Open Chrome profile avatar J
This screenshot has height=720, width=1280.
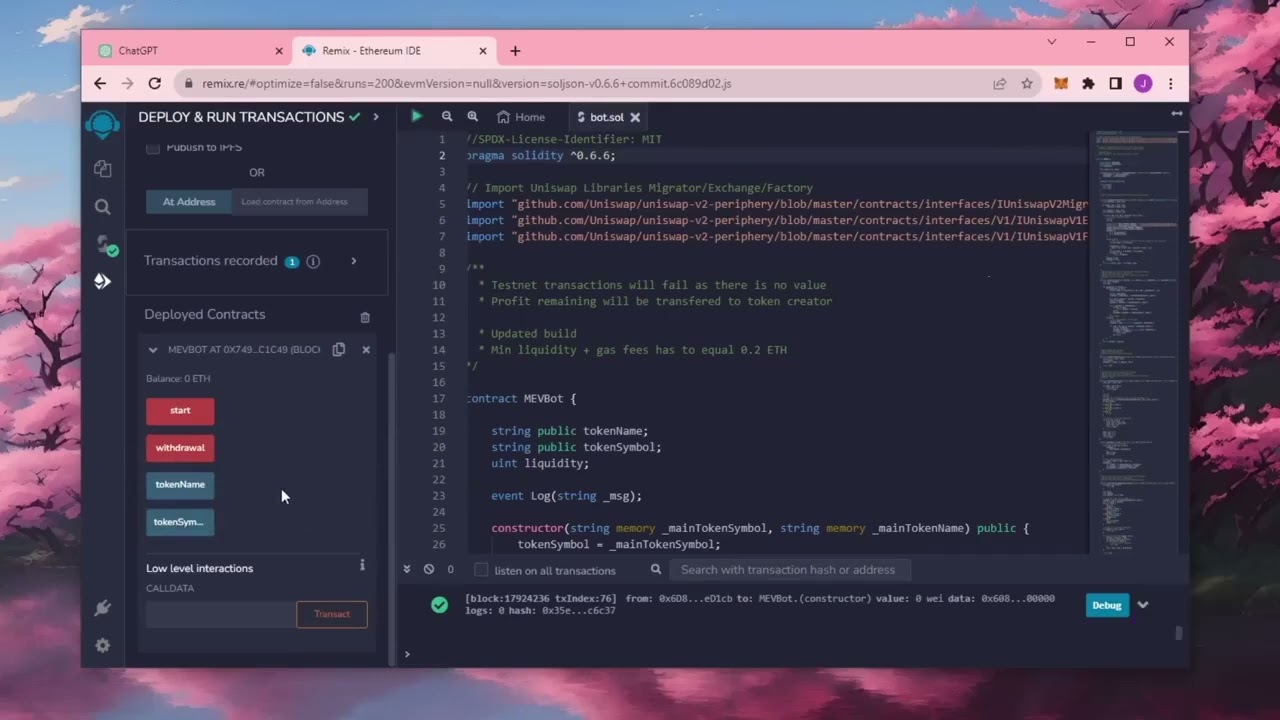tap(1143, 84)
